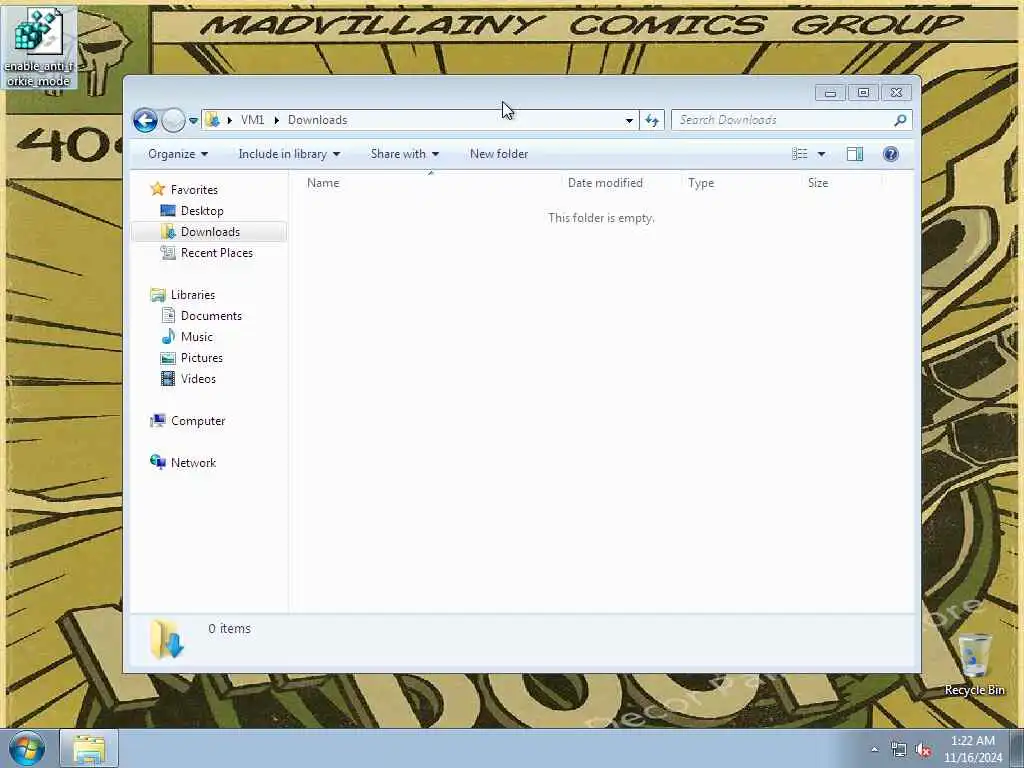Click the Recent Places icon
The width and height of the screenshot is (1024, 768).
pos(168,253)
